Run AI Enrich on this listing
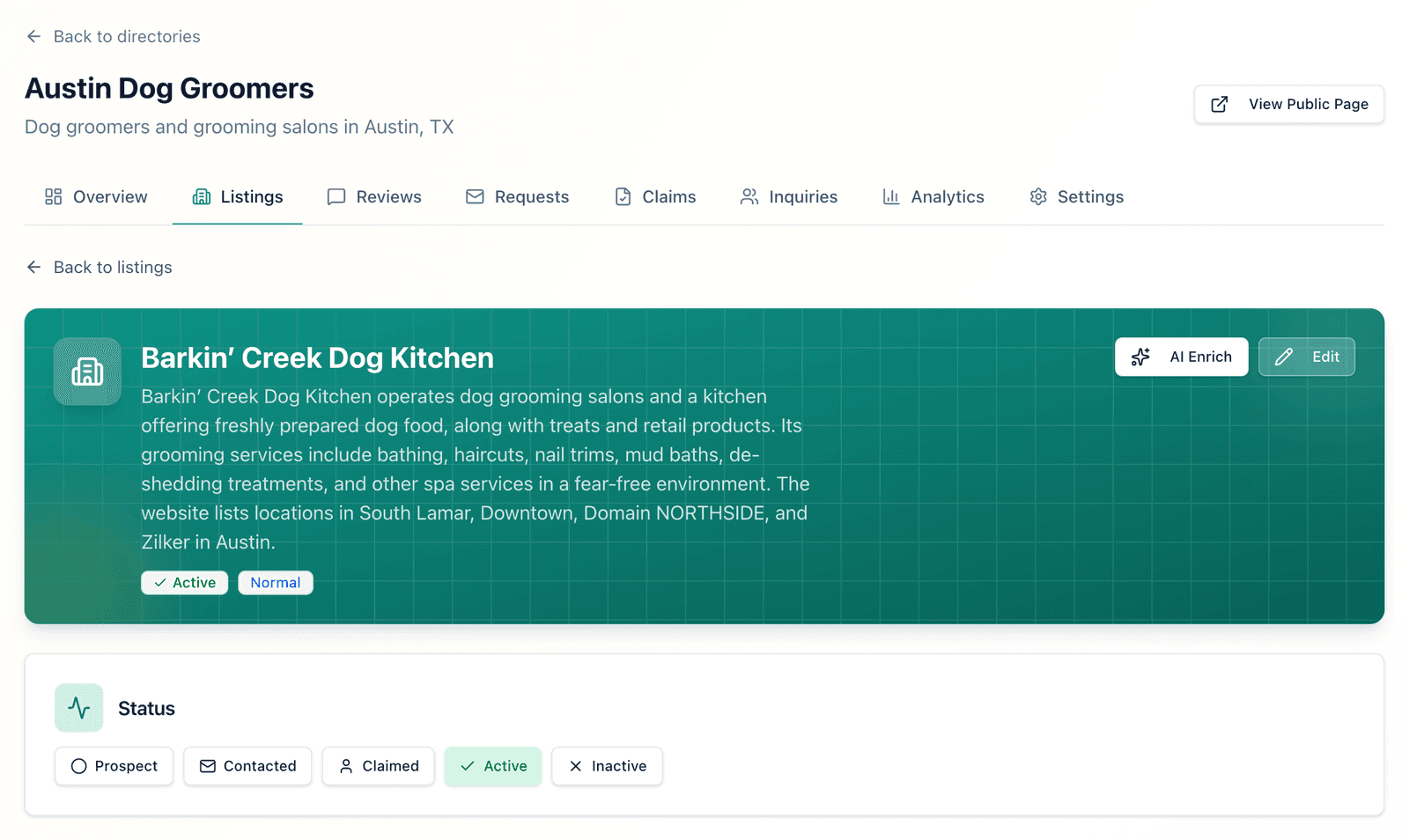 (1181, 357)
